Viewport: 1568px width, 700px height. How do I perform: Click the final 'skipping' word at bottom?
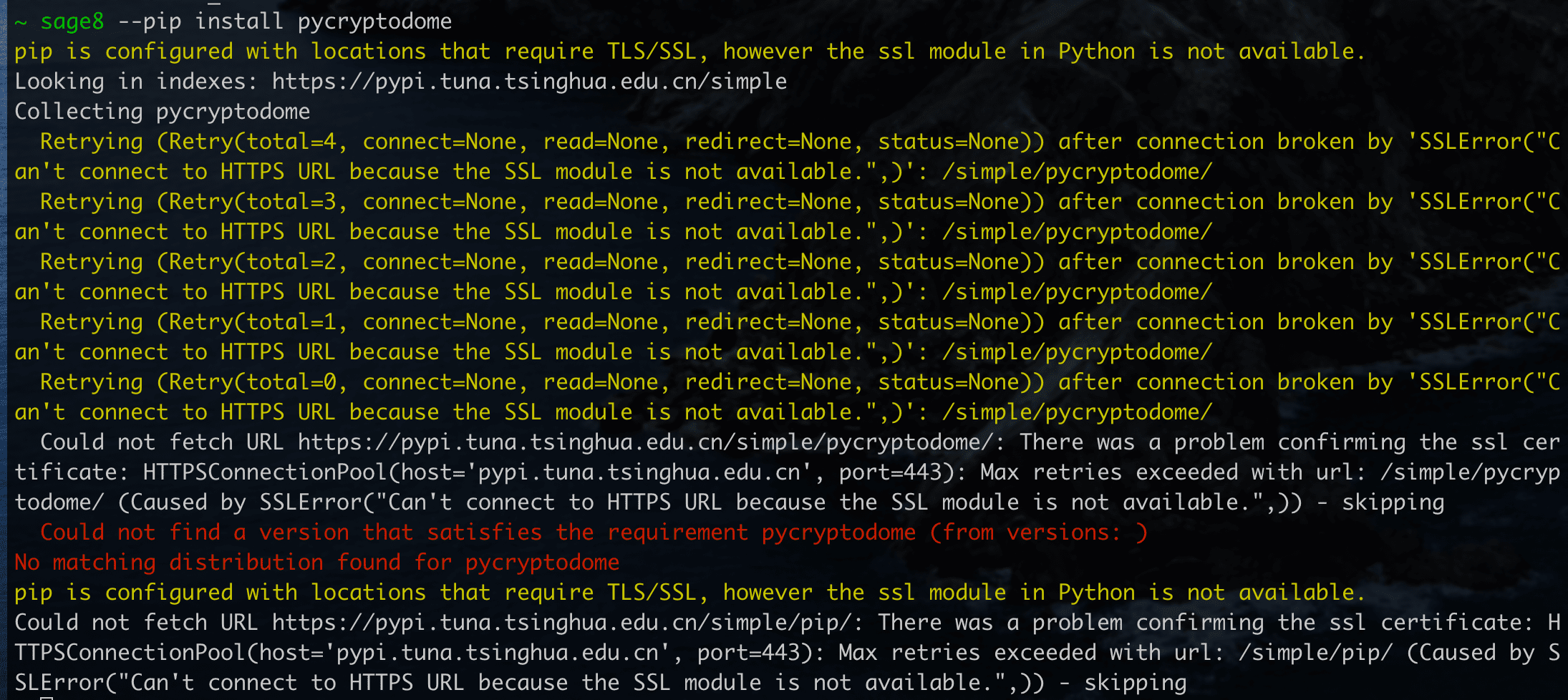click(x=1136, y=683)
